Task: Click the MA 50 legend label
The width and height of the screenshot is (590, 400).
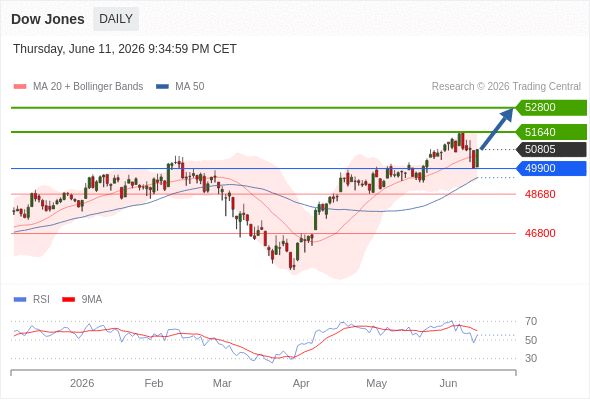Action: [x=190, y=87]
